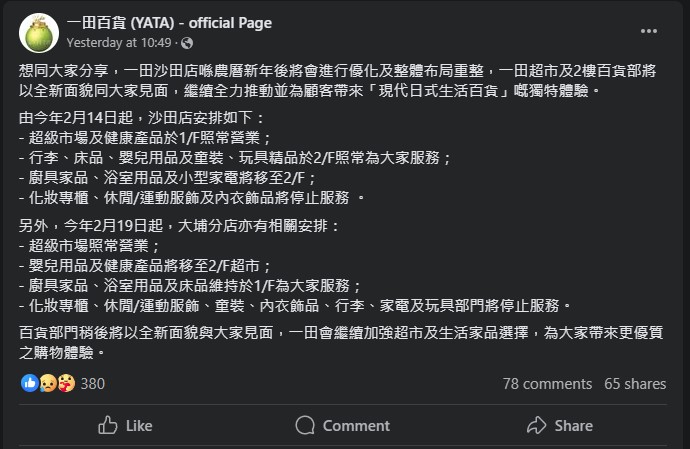This screenshot has width=690, height=449.
Task: Open the 78 comments link
Action: click(x=548, y=383)
